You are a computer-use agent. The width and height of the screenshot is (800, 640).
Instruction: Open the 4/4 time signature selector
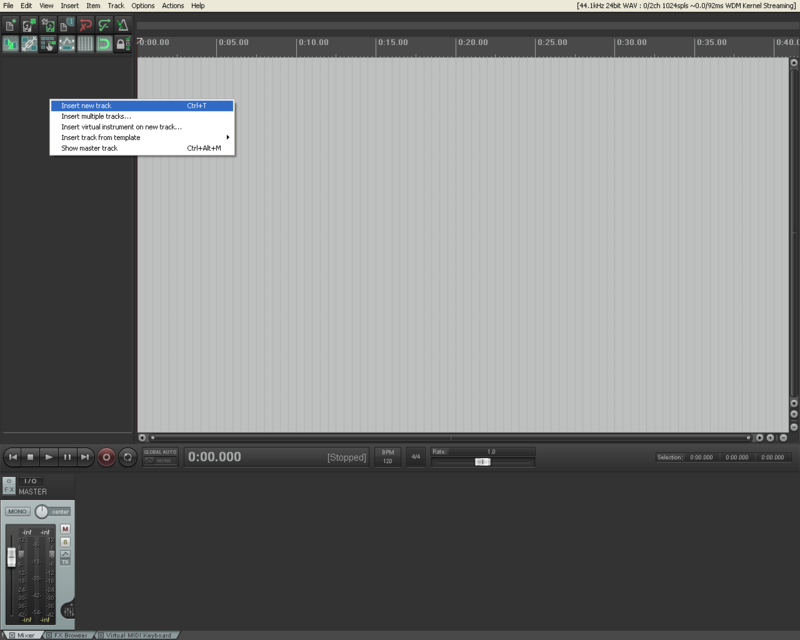[415, 457]
